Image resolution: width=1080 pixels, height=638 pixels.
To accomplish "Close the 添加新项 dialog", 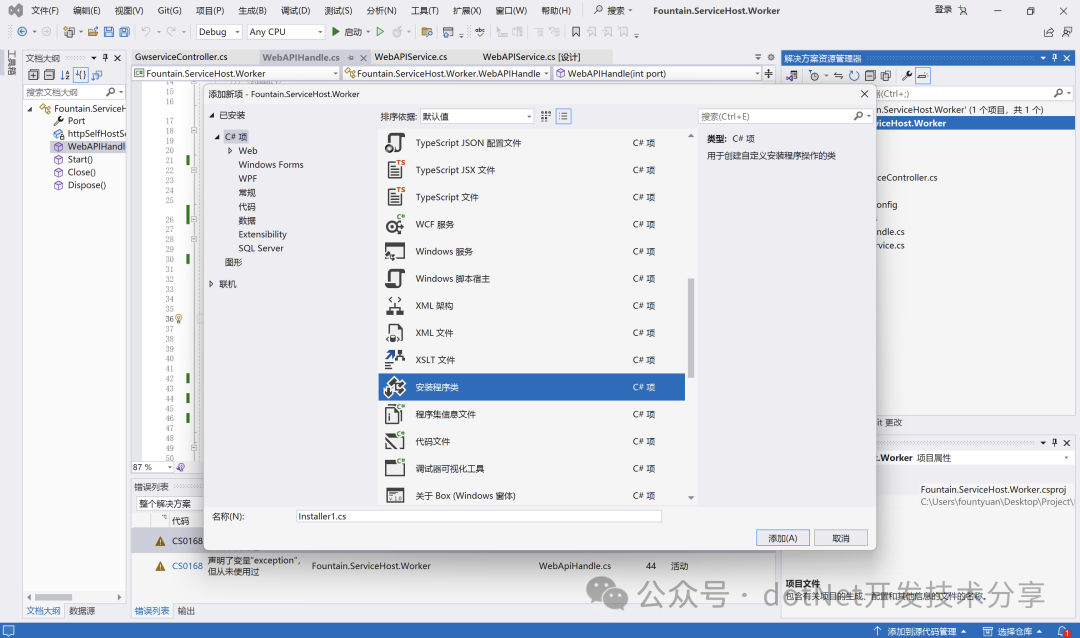I will click(864, 94).
